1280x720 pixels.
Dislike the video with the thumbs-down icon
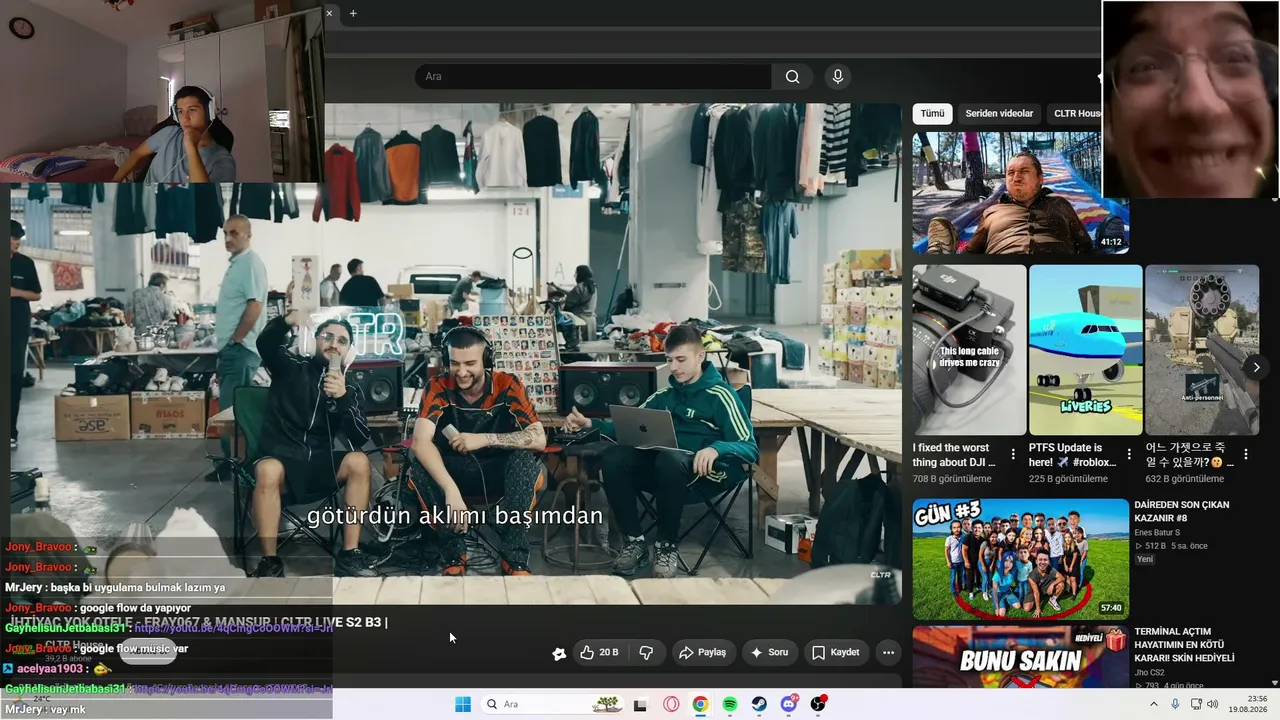pos(646,652)
